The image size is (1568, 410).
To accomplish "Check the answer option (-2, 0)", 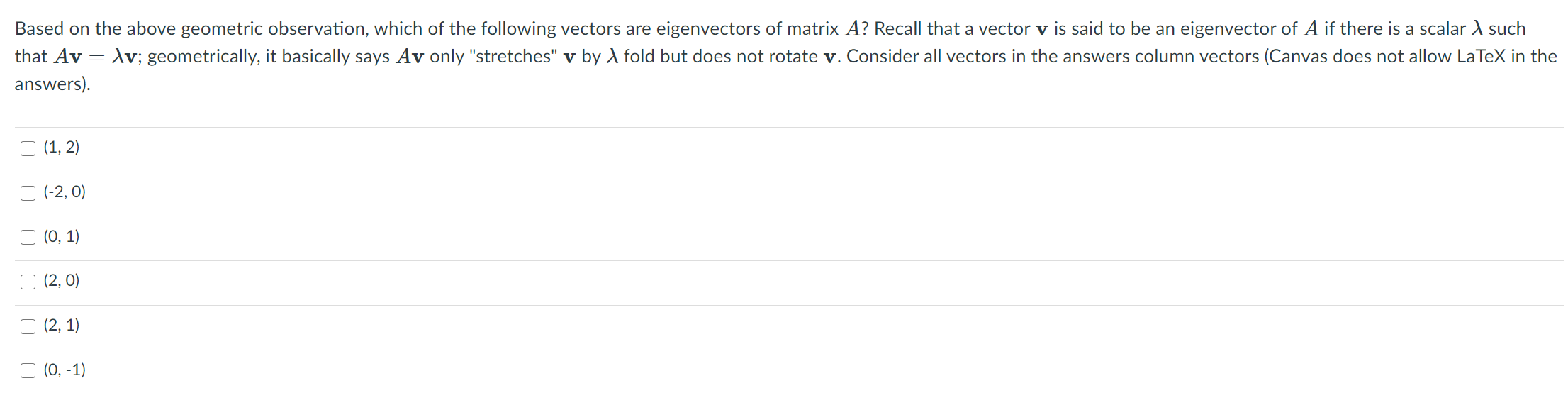I will pyautogui.click(x=27, y=192).
